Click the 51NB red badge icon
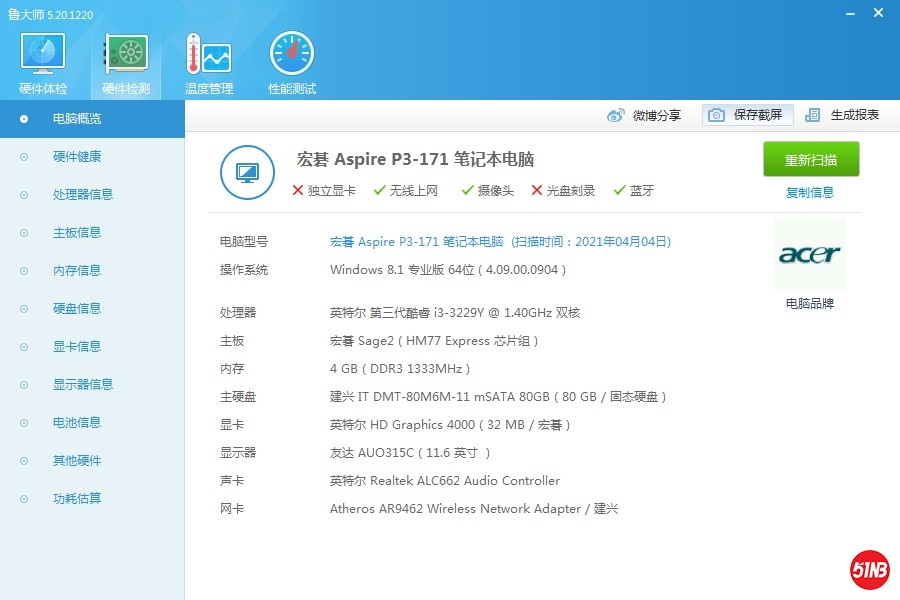900x600 pixels. [869, 570]
